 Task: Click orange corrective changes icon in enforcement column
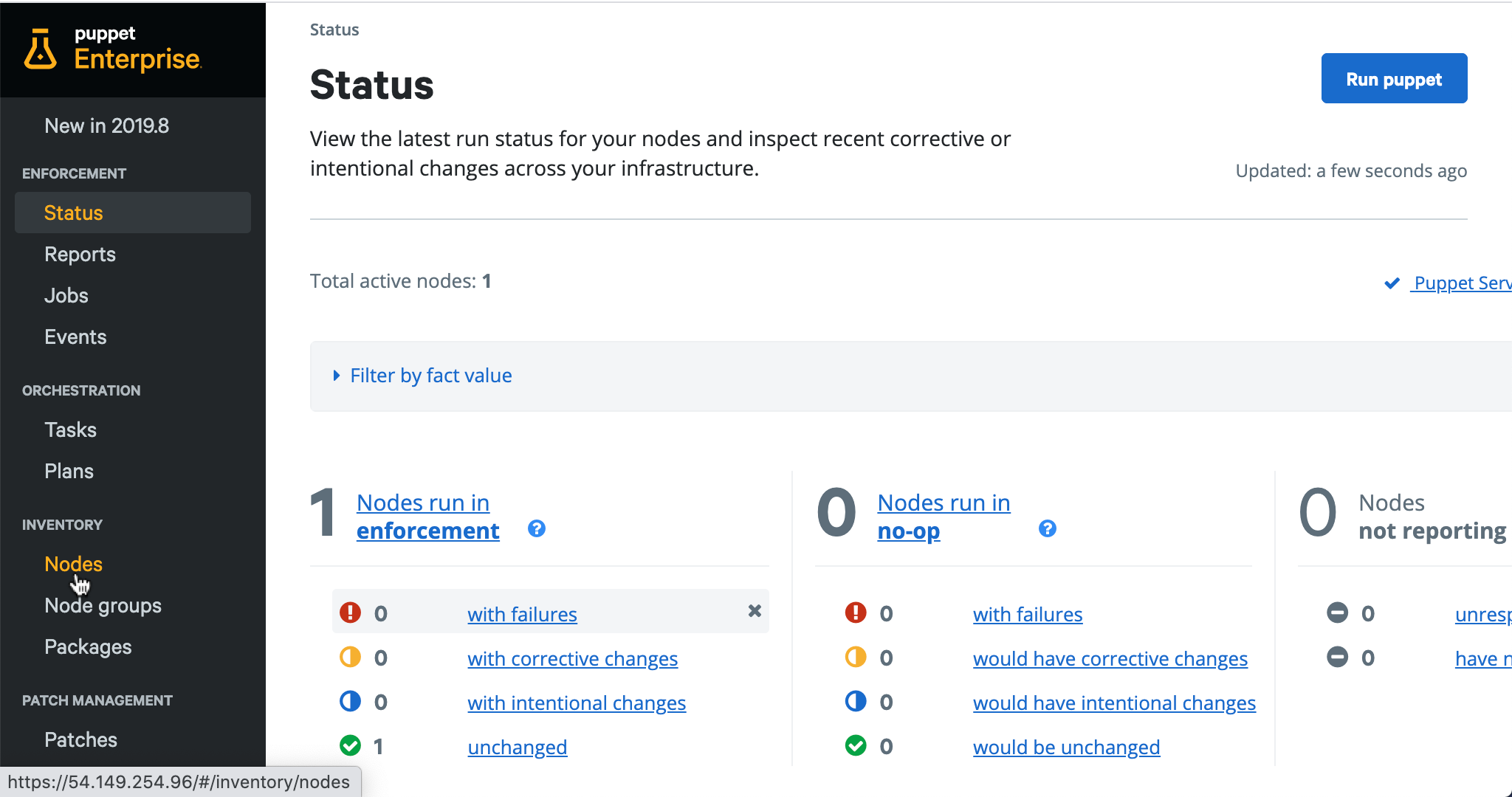[x=350, y=657]
